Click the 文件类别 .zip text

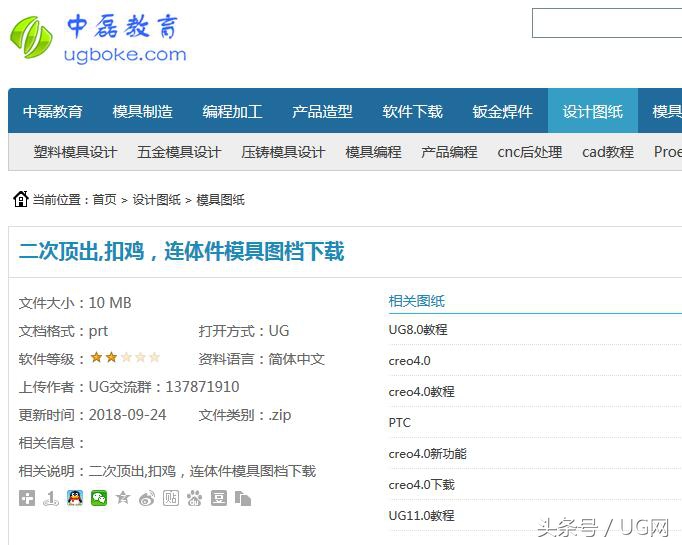click(x=244, y=415)
